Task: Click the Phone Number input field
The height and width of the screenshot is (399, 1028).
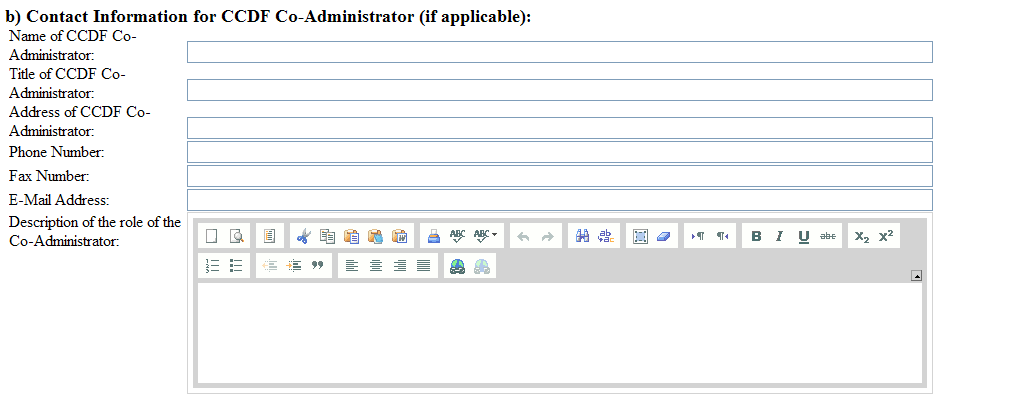Action: click(560, 152)
